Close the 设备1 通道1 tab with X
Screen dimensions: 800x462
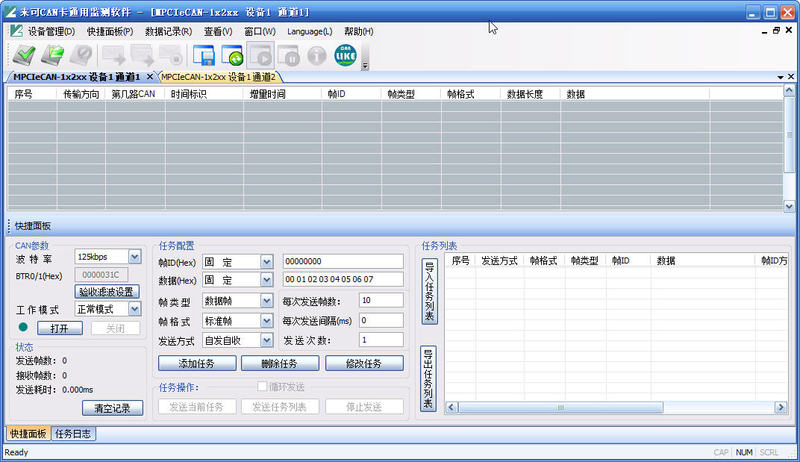149,76
